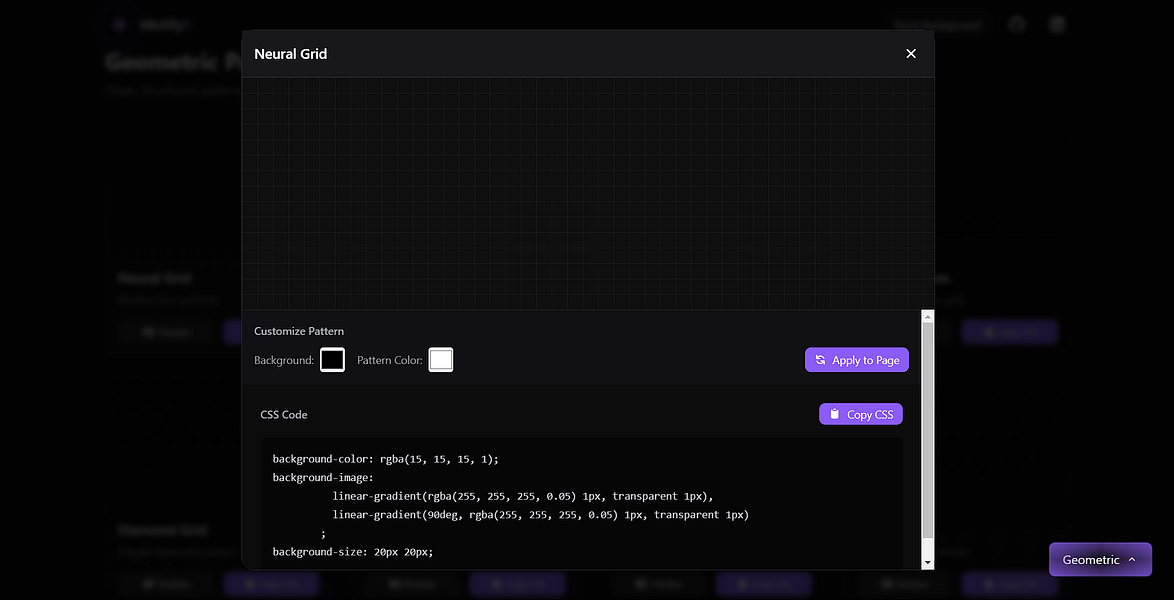Click the blurred GitHub icon in the page header
The image size is (1174, 600).
(1016, 25)
